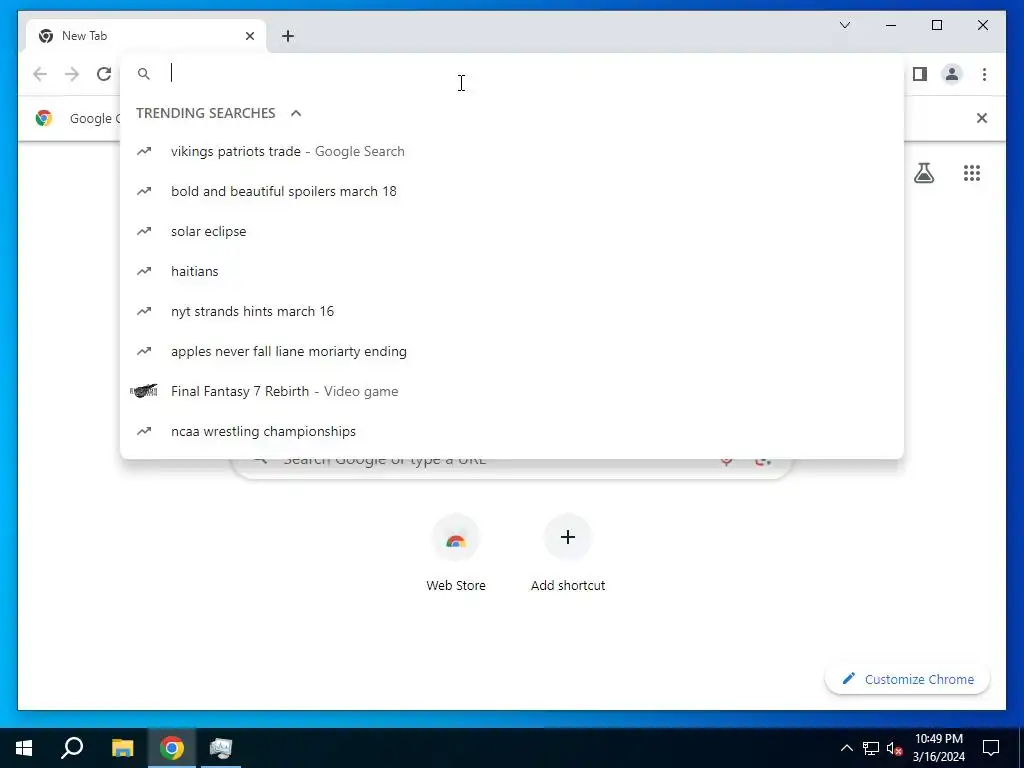Click the trending arrow icon beside solar eclipse
Screen dimensions: 1024x768
click(x=144, y=231)
